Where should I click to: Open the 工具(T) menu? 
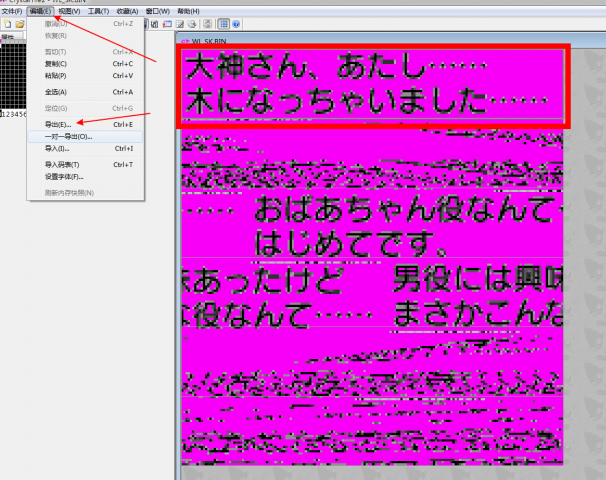click(x=98, y=11)
